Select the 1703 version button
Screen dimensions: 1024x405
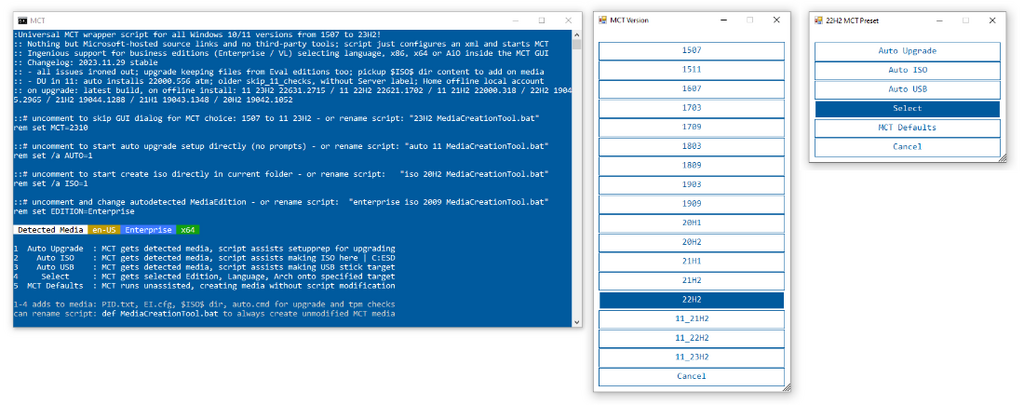[692, 108]
